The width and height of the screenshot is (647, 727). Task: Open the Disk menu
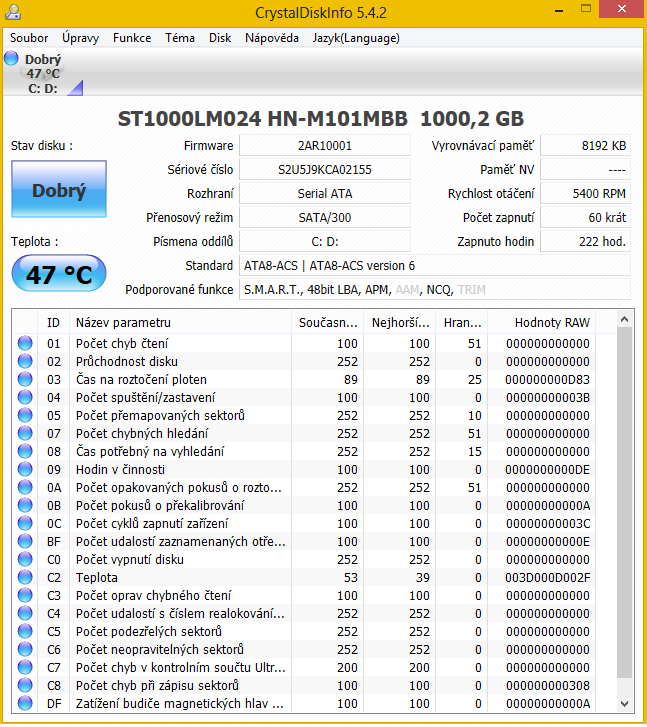(220, 38)
